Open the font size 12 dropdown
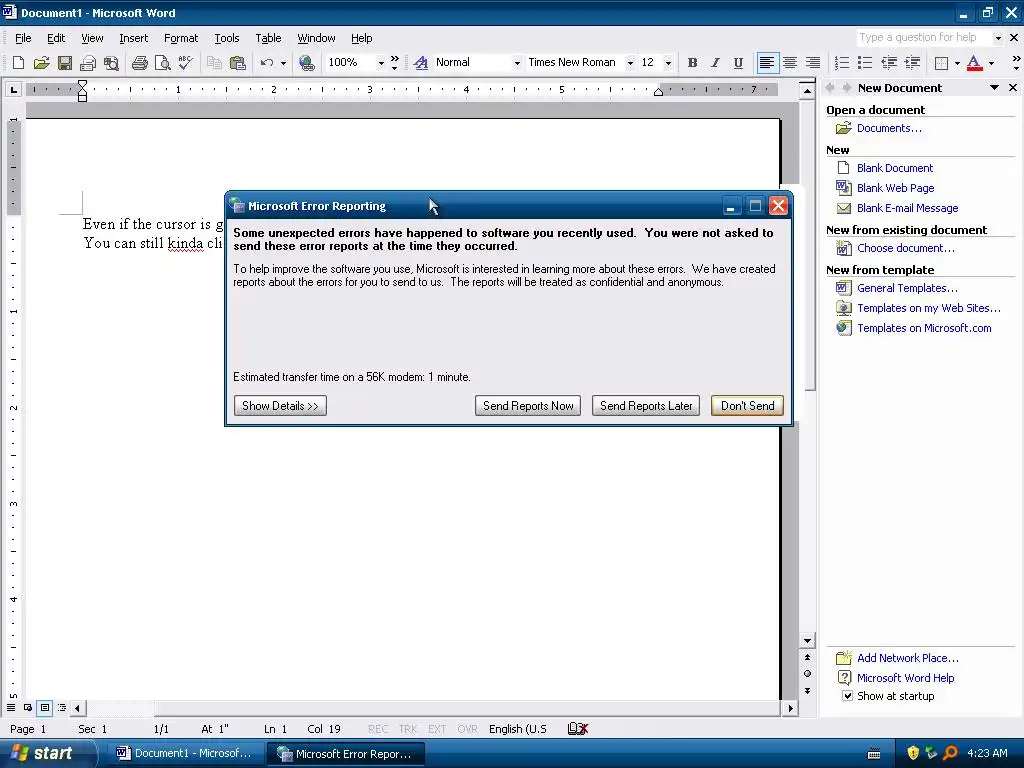 (x=668, y=63)
